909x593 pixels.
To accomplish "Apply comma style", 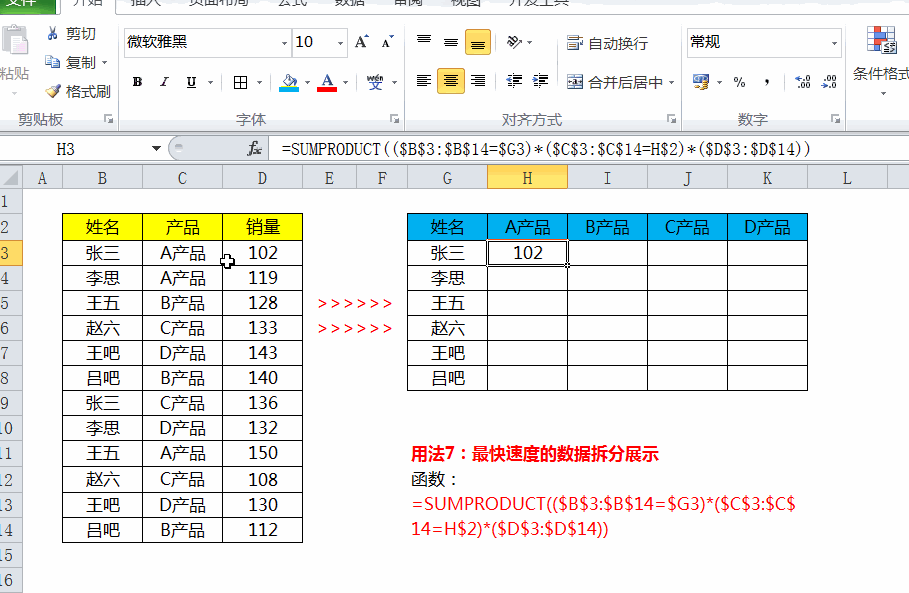I will coord(767,82).
